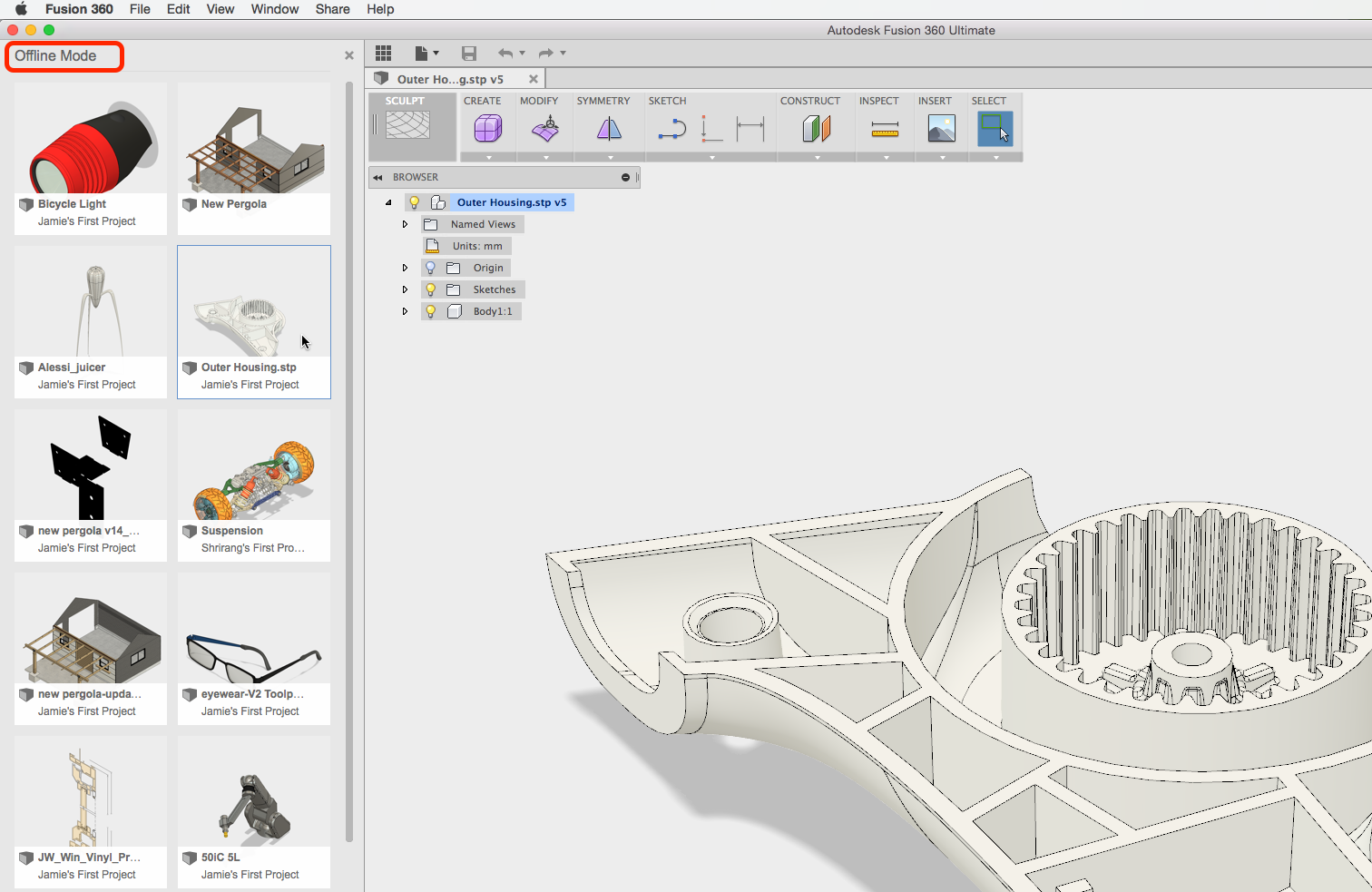Toggle the data panel grid icon
Viewport: 1372px width, 892px height.
[x=383, y=54]
